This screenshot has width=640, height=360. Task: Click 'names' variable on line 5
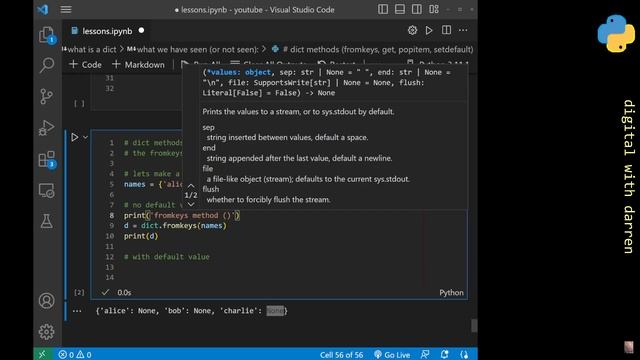point(134,184)
